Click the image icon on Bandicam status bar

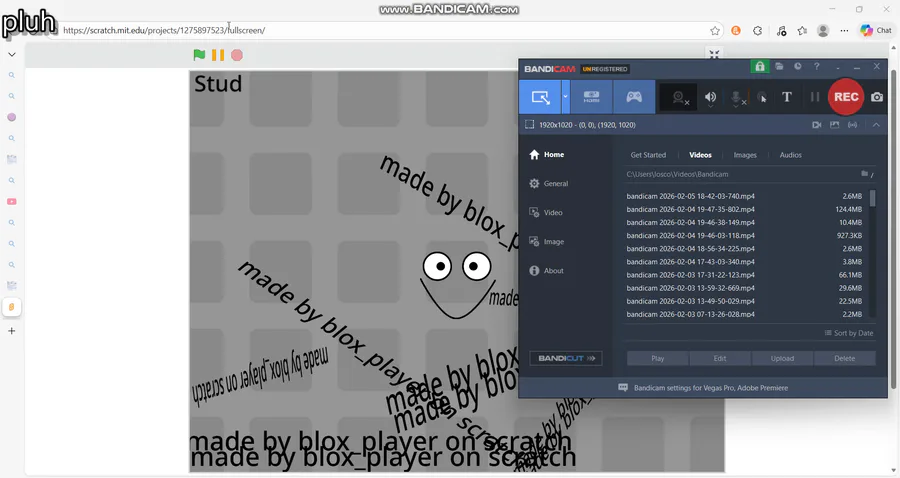835,125
